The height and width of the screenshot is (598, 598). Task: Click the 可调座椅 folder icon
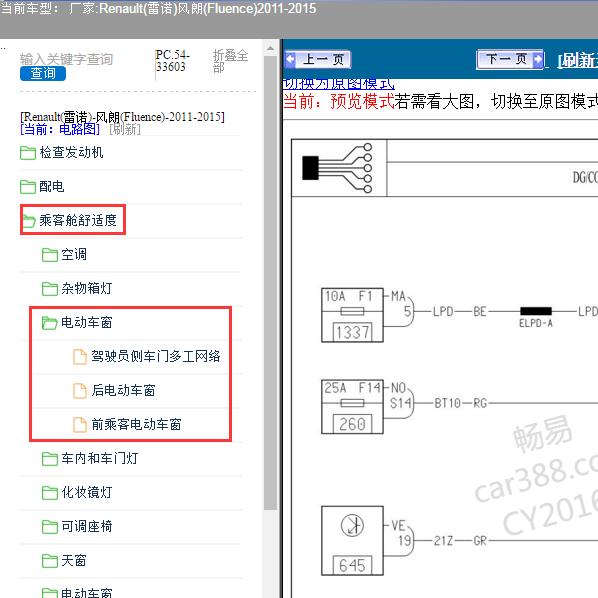click(x=50, y=527)
